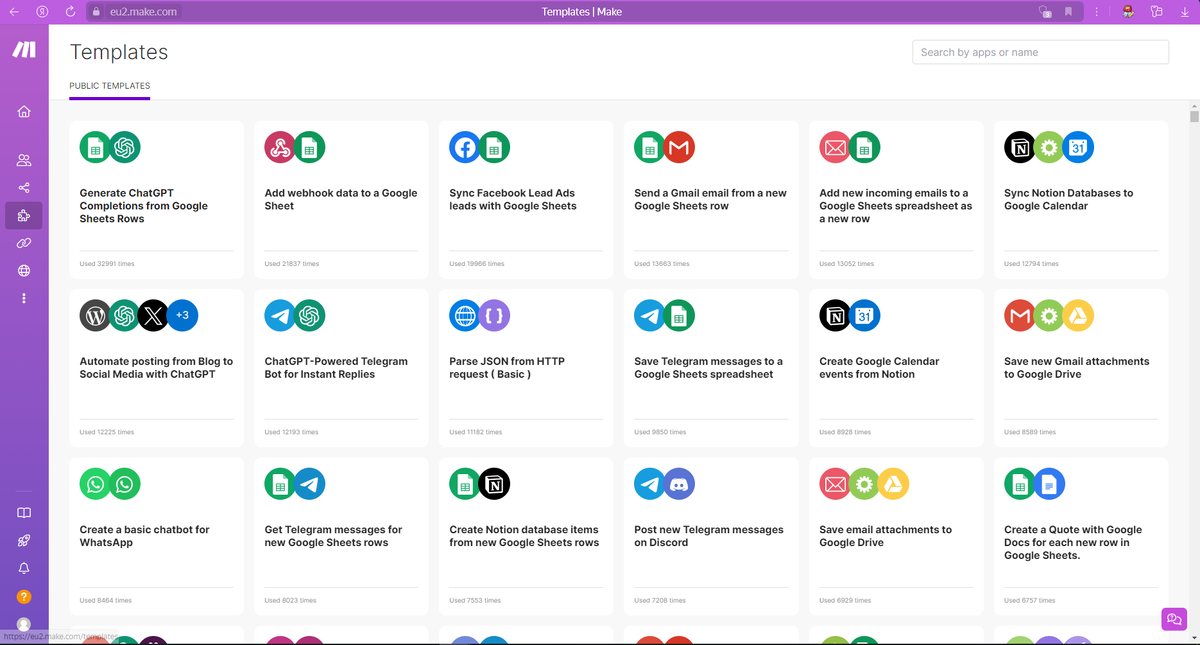This screenshot has height=645, width=1200.
Task: Reload the page with the browser refresh icon
Action: (x=70, y=12)
